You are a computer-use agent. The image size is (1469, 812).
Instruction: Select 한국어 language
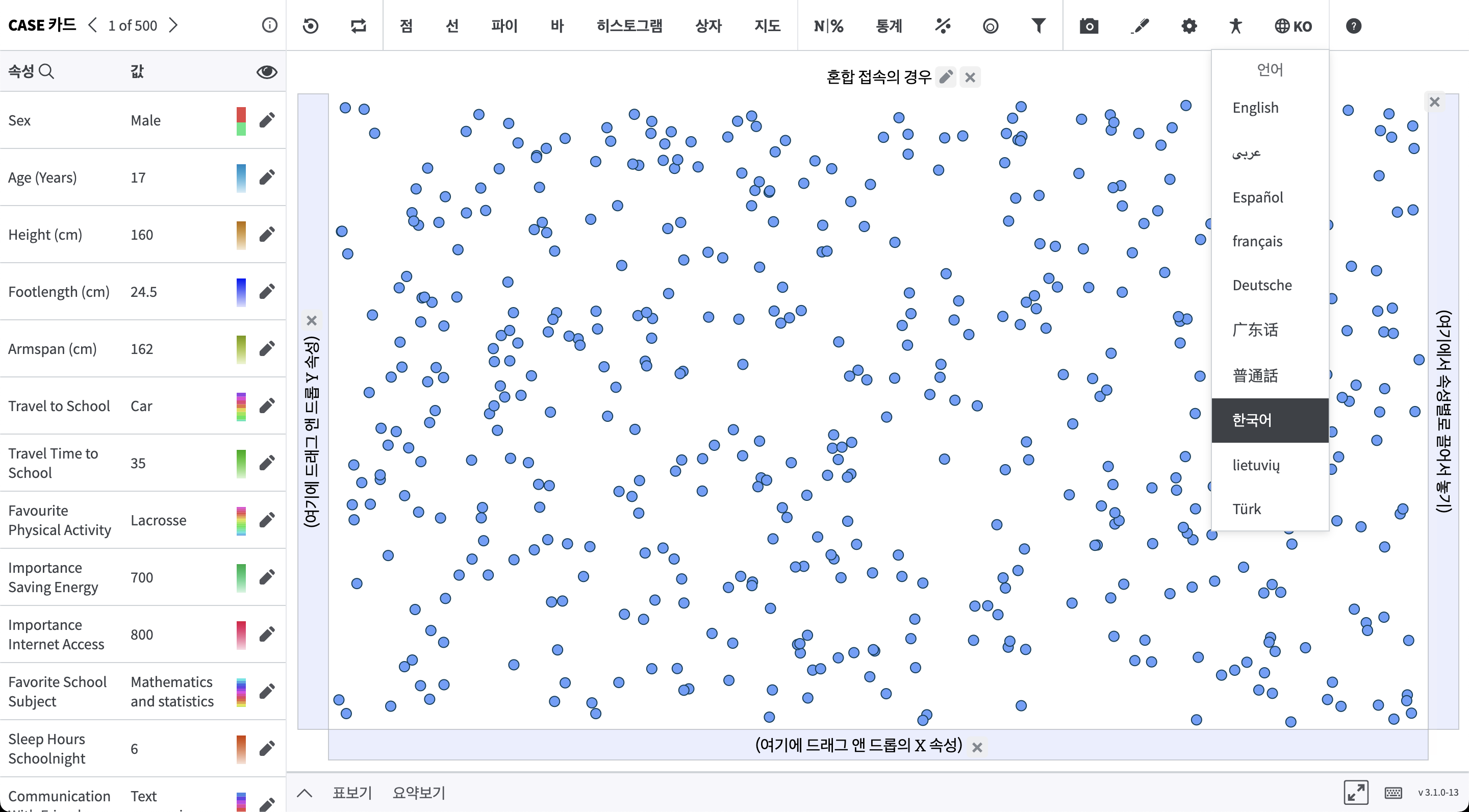click(x=1270, y=420)
